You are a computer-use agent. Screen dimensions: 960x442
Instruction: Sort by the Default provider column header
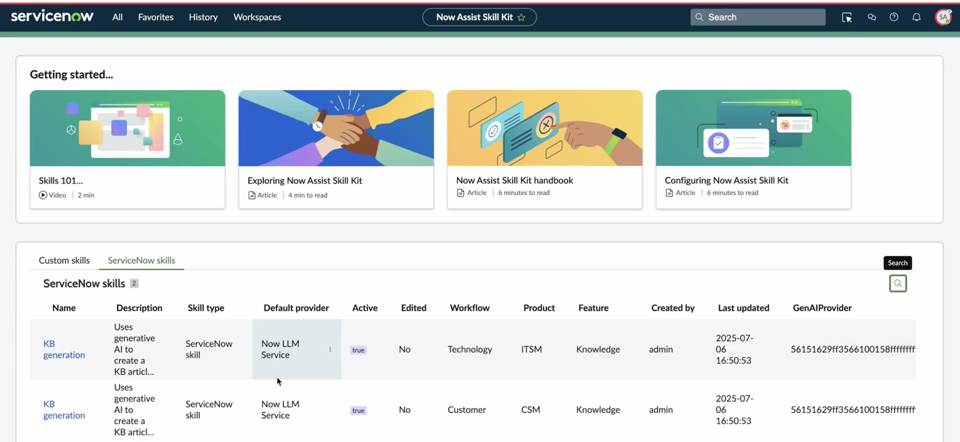pyautogui.click(x=296, y=308)
